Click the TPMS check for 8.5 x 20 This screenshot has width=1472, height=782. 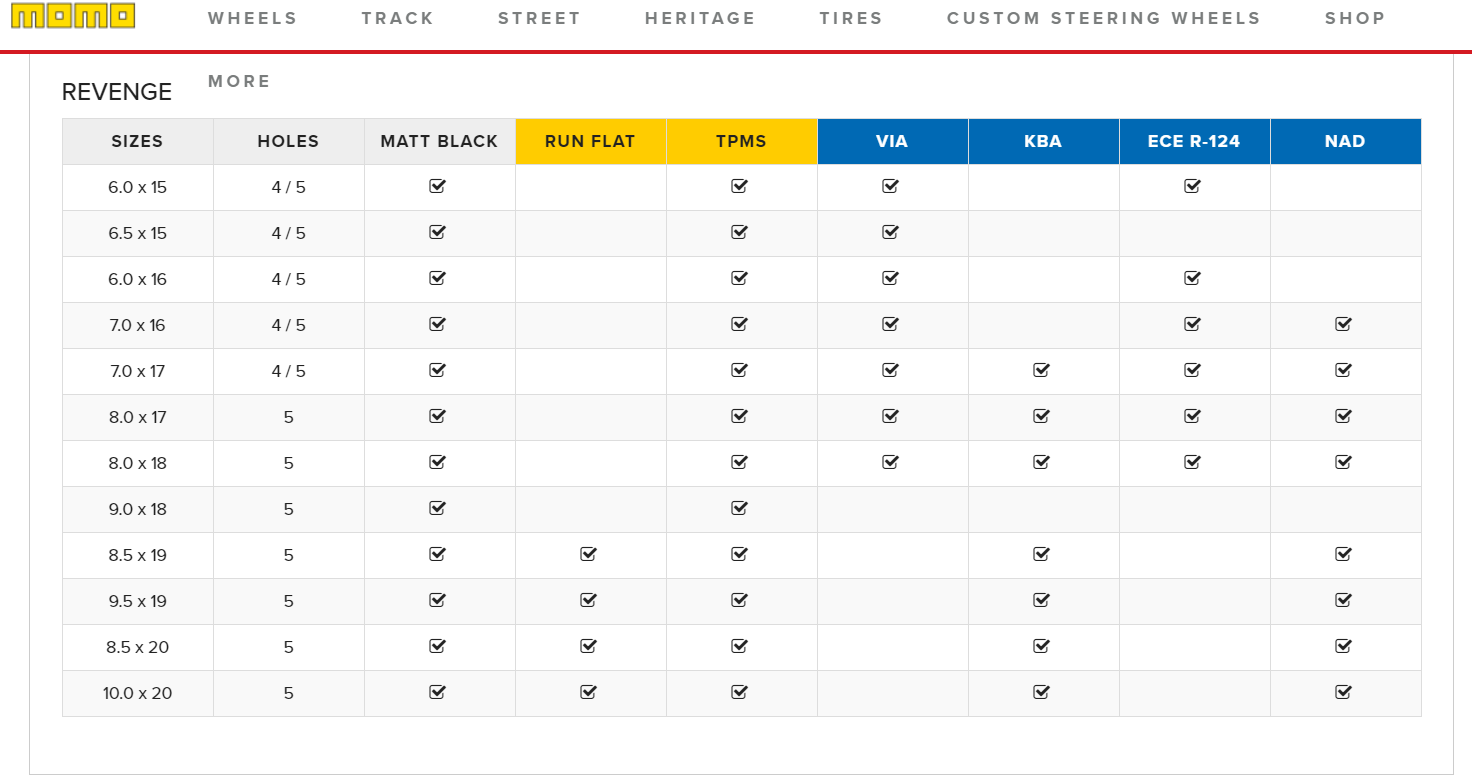(739, 646)
